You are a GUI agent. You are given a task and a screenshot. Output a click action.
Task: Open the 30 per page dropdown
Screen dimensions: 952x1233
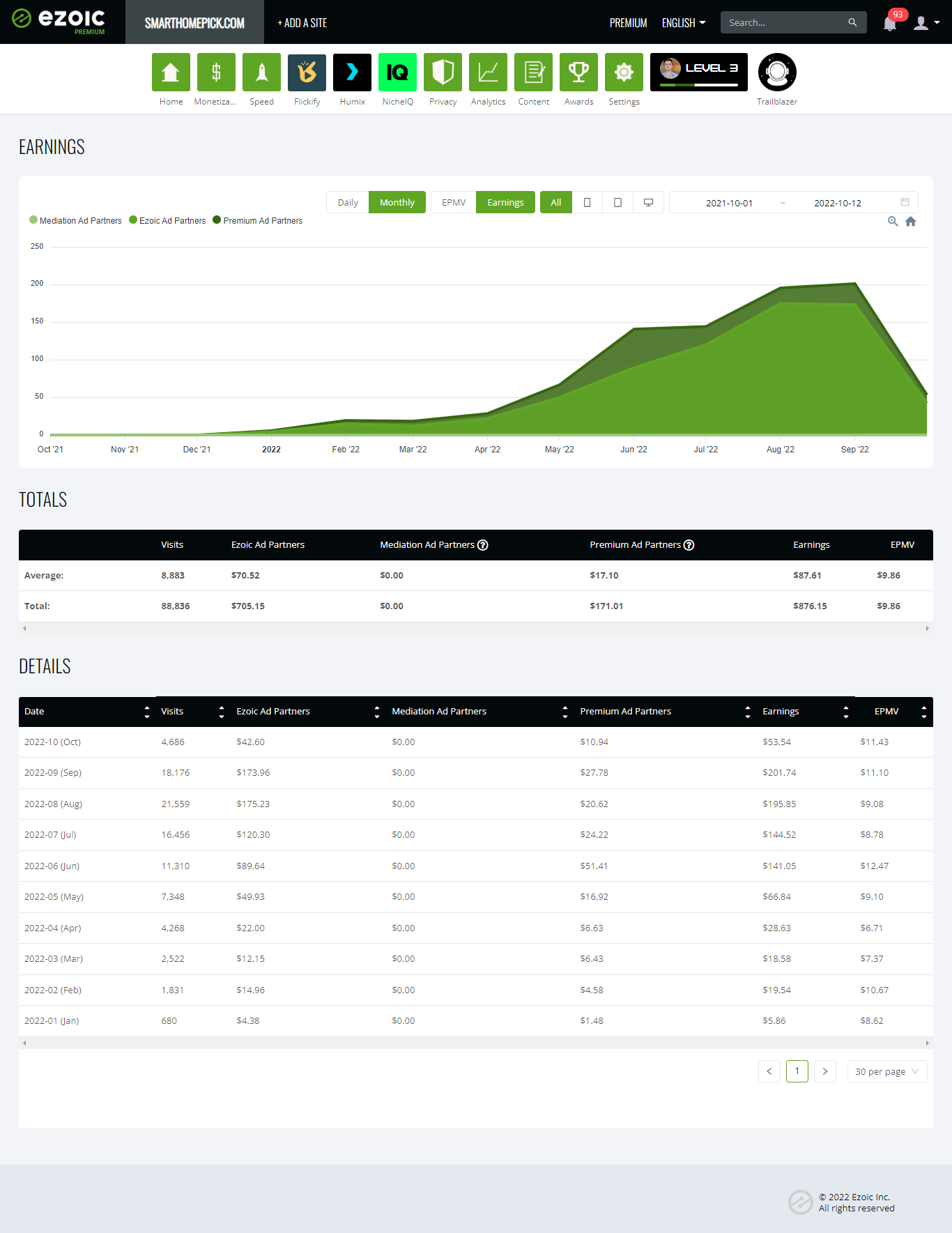[x=886, y=1071]
